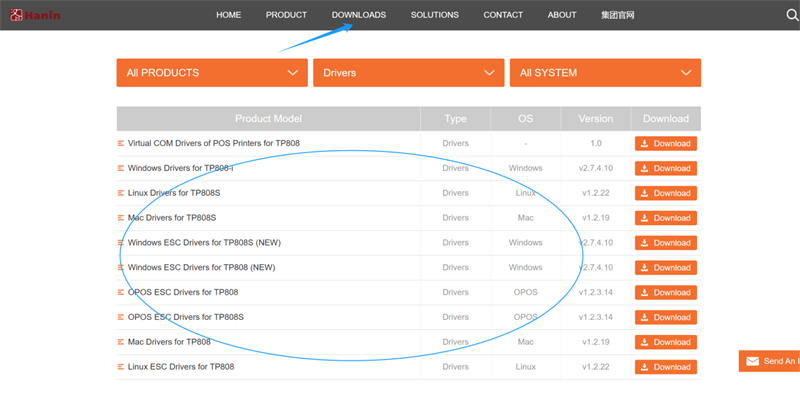Download Linux Drivers for TP808S
800x405 pixels.
[666, 193]
